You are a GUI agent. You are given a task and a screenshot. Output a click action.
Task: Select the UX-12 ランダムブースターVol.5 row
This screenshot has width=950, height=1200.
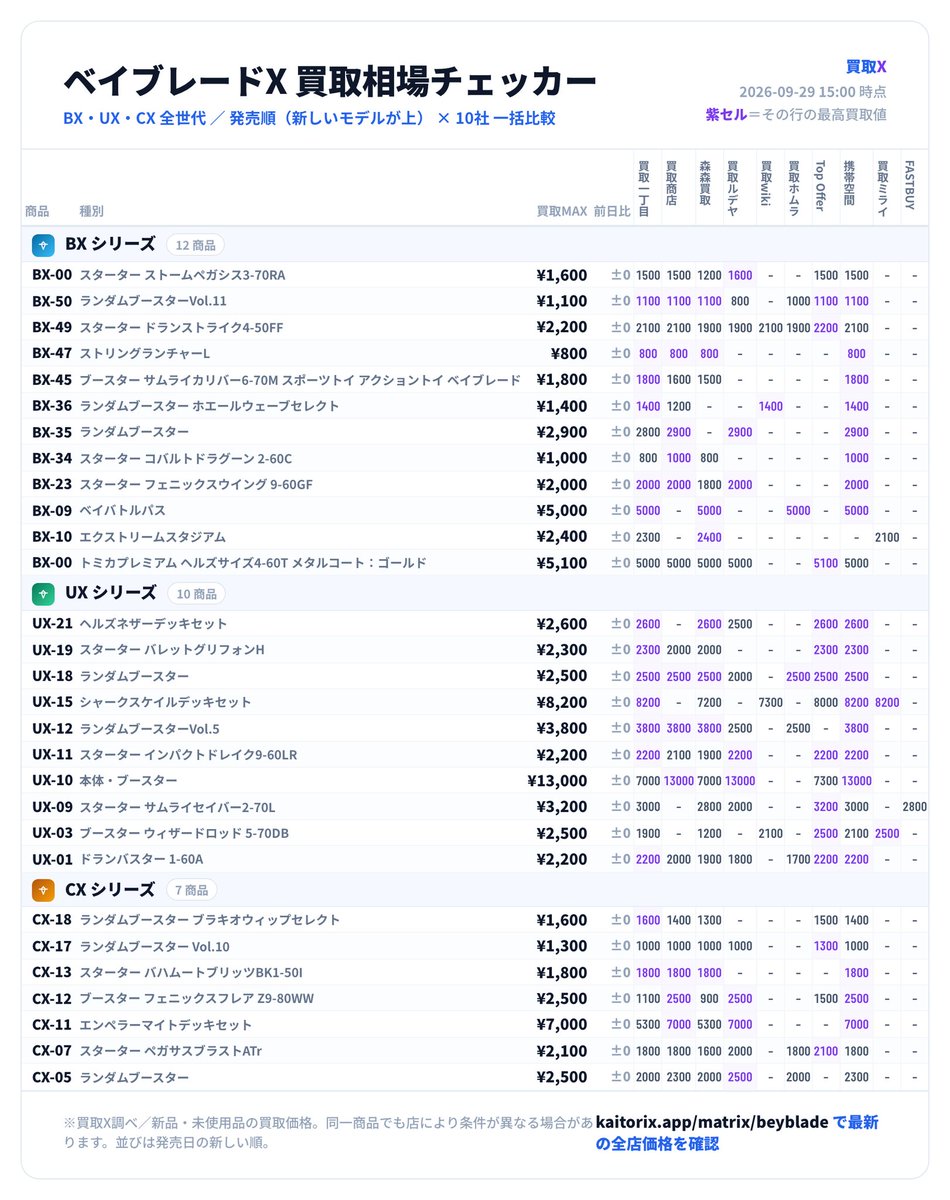[475, 729]
